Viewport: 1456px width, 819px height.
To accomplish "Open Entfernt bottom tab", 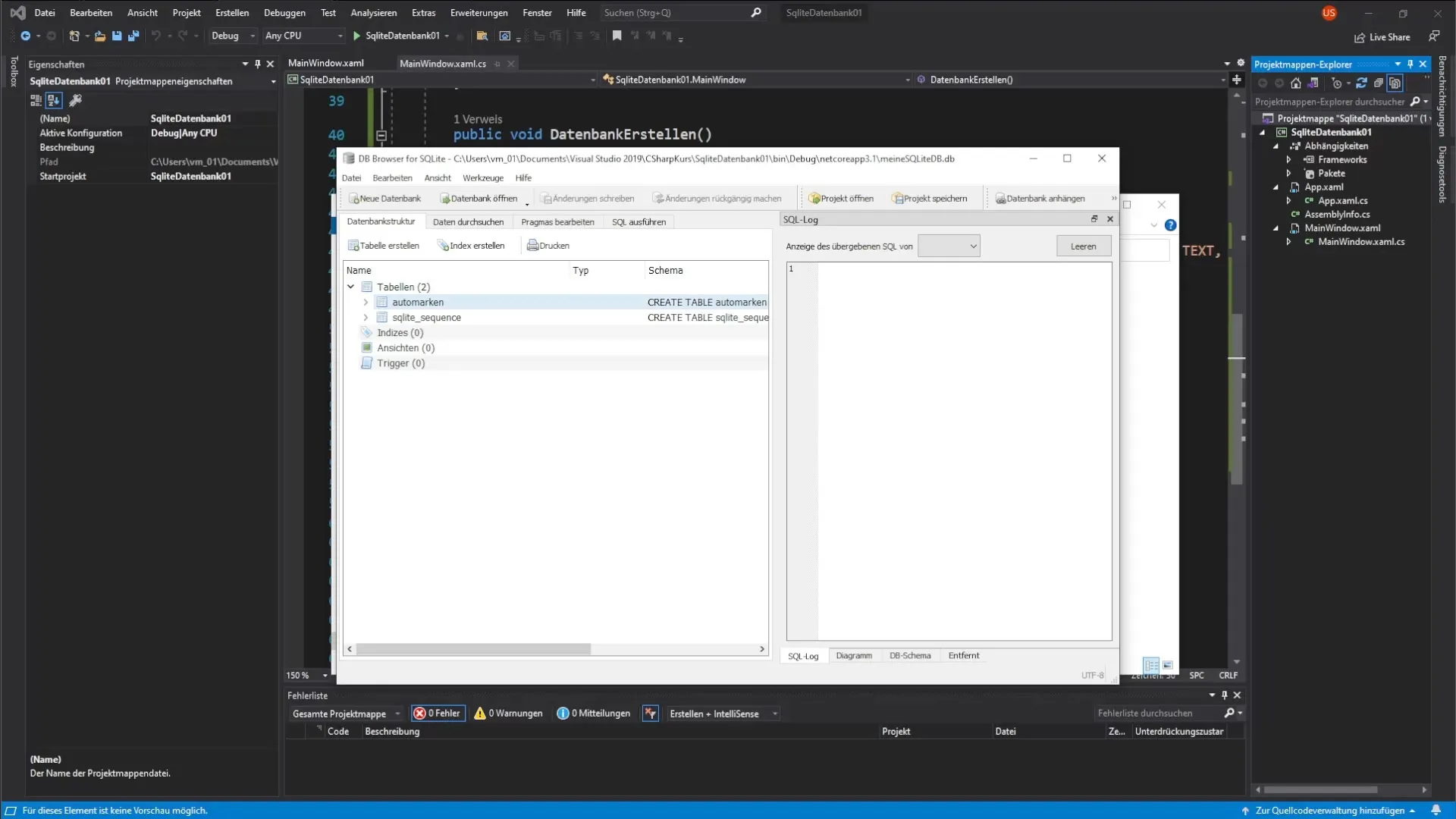I will (x=964, y=656).
